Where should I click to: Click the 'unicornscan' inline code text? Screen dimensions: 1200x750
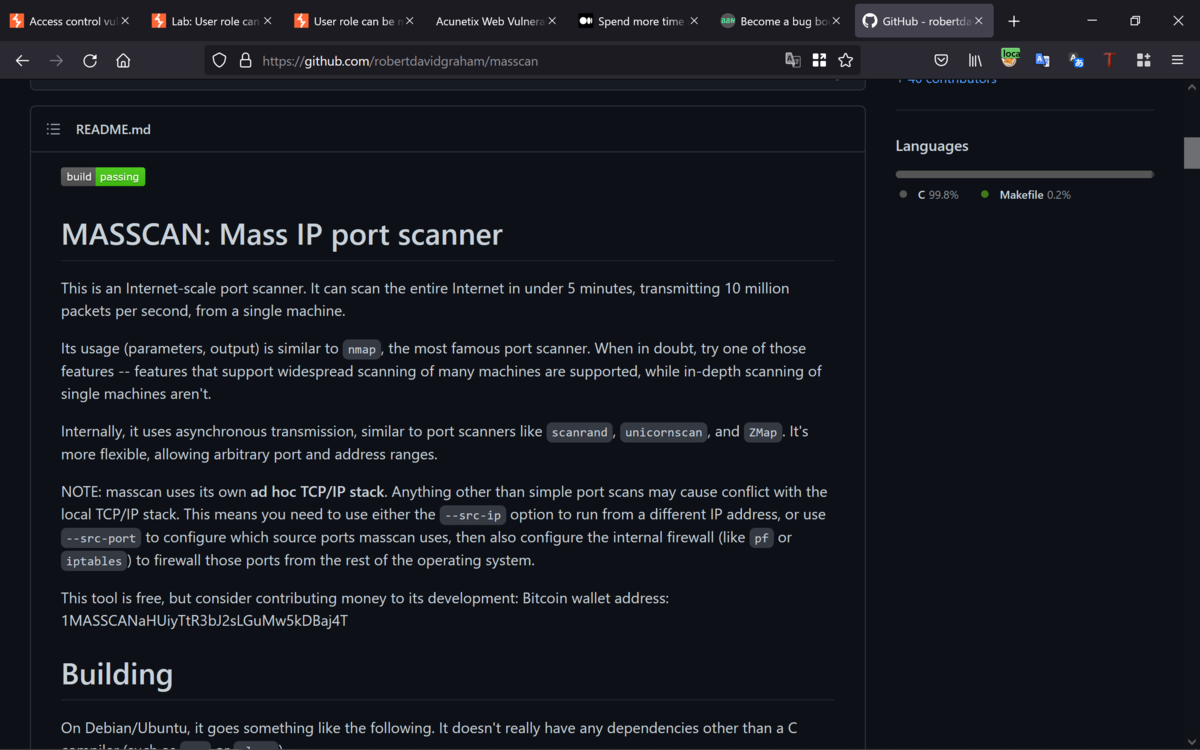pyautogui.click(x=664, y=432)
